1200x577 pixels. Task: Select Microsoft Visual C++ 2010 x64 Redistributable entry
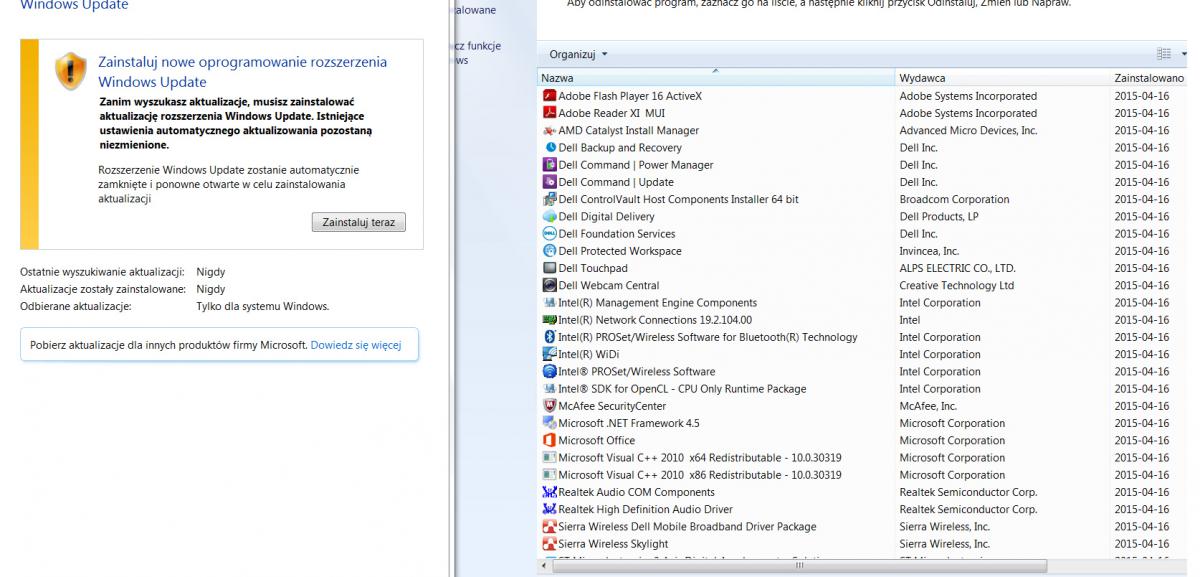700,458
